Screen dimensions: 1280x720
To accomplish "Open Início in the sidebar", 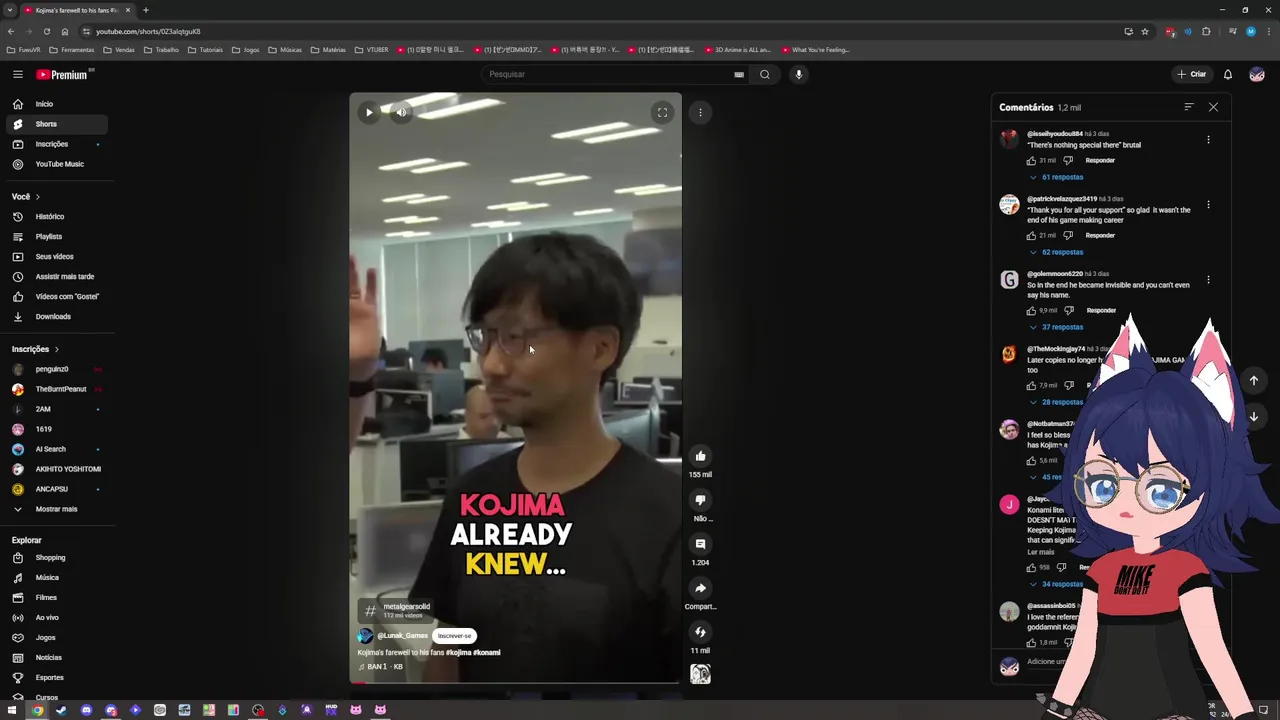I will 56,104.
